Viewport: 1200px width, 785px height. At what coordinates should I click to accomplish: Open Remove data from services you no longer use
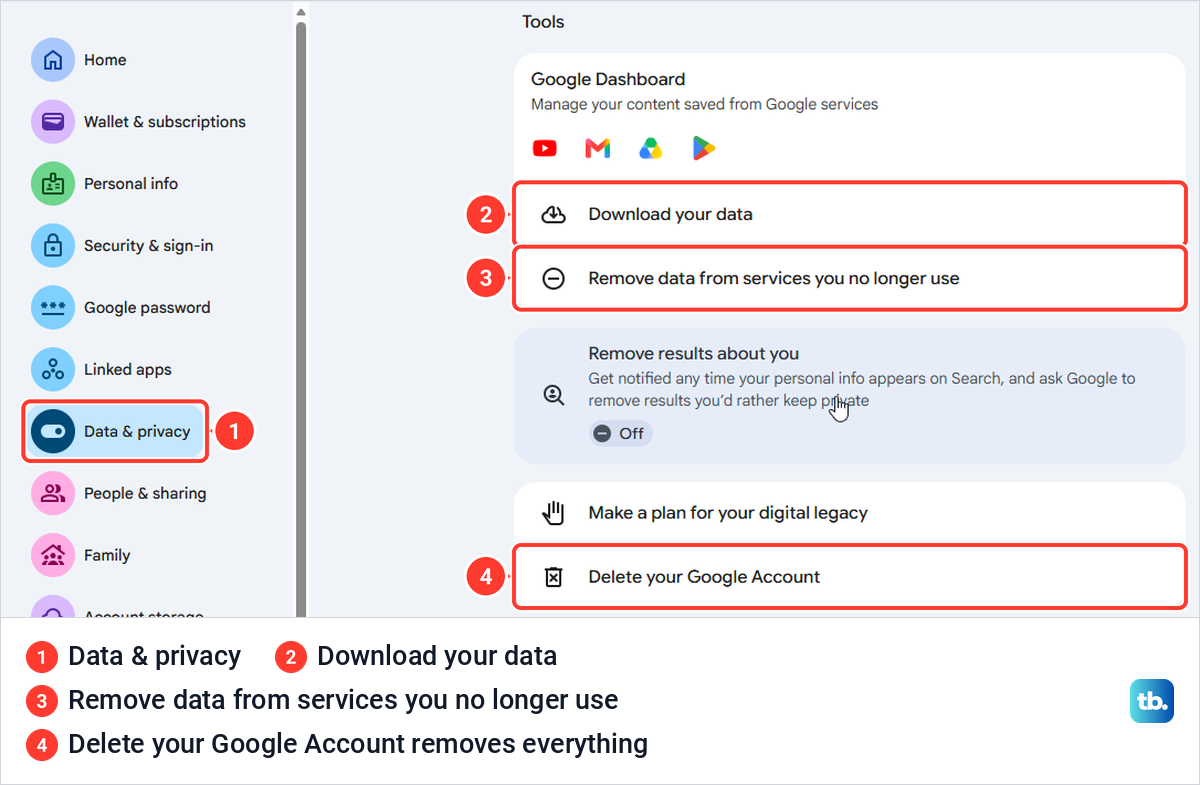(x=849, y=279)
